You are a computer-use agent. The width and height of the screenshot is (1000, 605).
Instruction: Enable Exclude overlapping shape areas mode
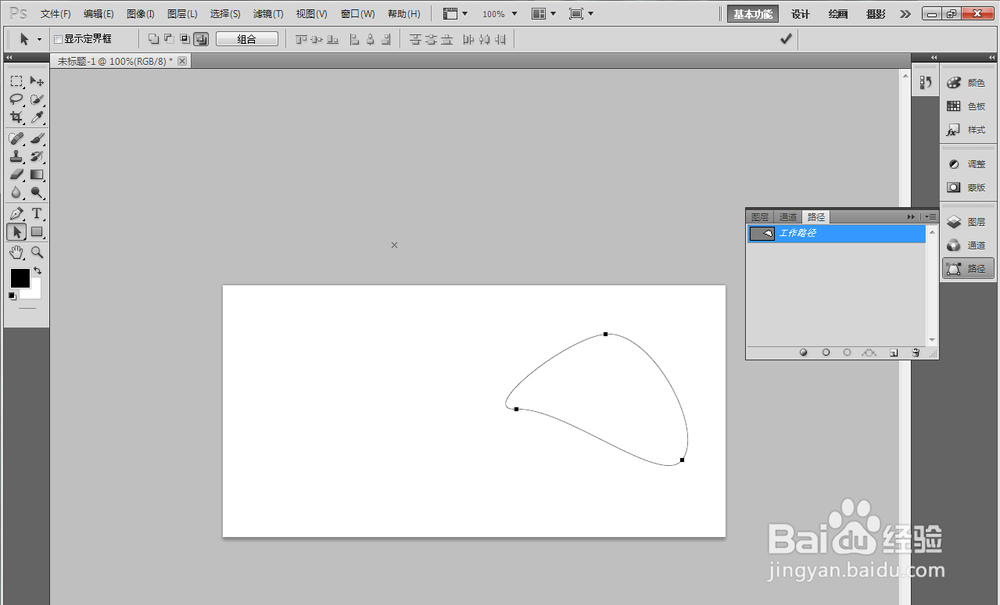pos(202,39)
